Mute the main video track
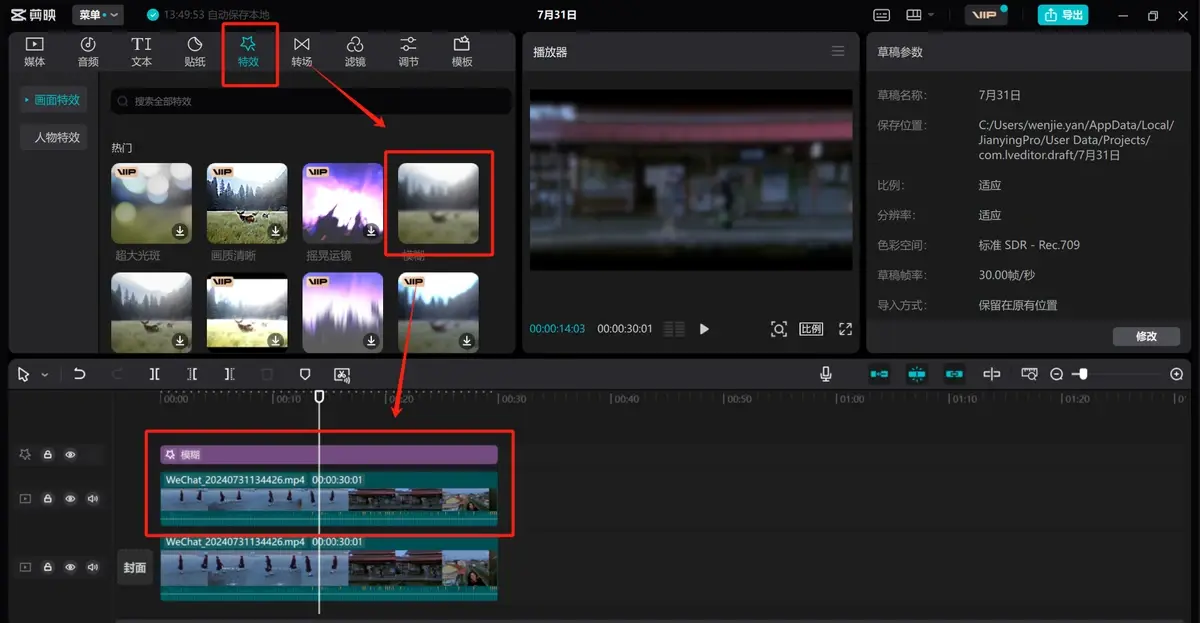The height and width of the screenshot is (623, 1200). [93, 567]
